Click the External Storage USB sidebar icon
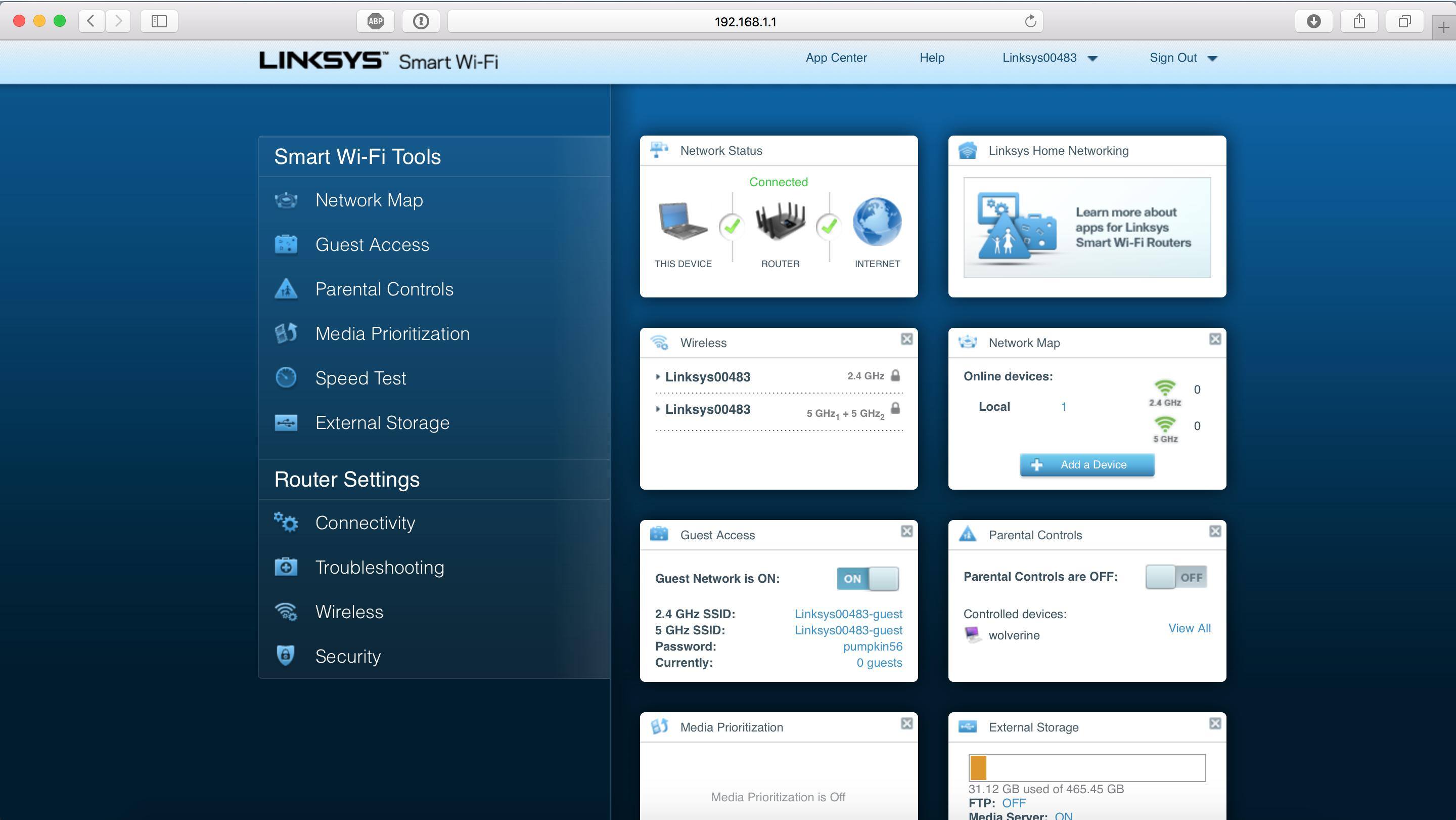Viewport: 1456px width, 820px height. [286, 422]
